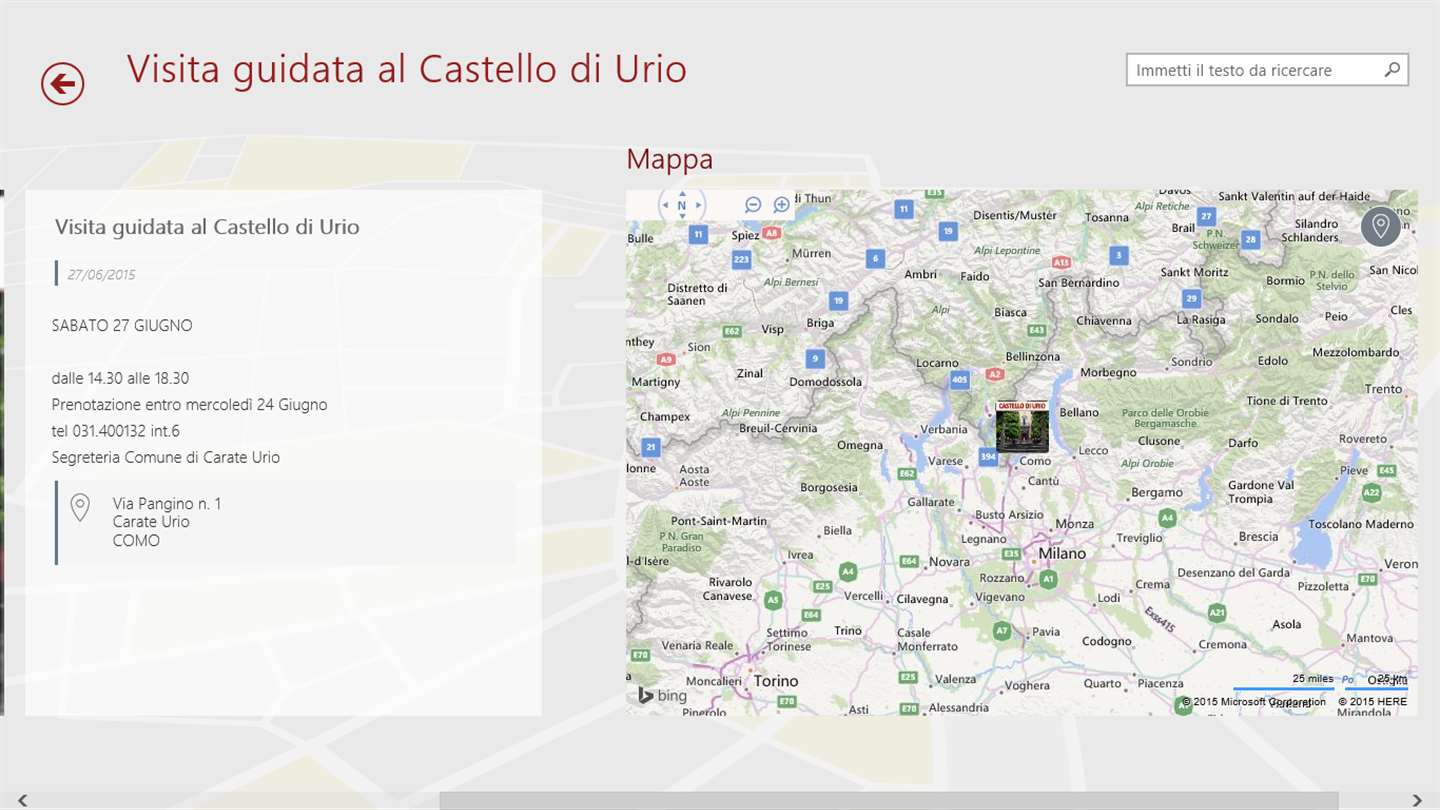
Task: Pan map east with compass right arrow
Action: tap(699, 206)
